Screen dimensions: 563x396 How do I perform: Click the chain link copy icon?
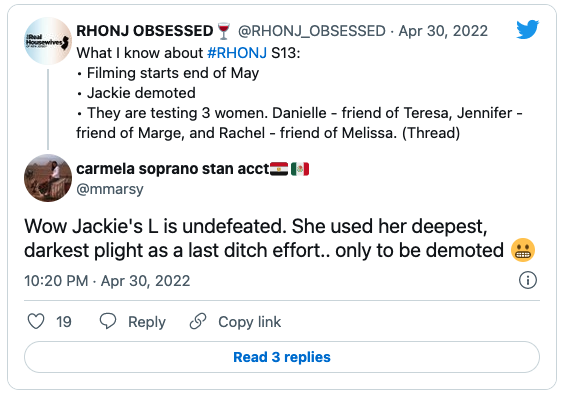tap(198, 321)
